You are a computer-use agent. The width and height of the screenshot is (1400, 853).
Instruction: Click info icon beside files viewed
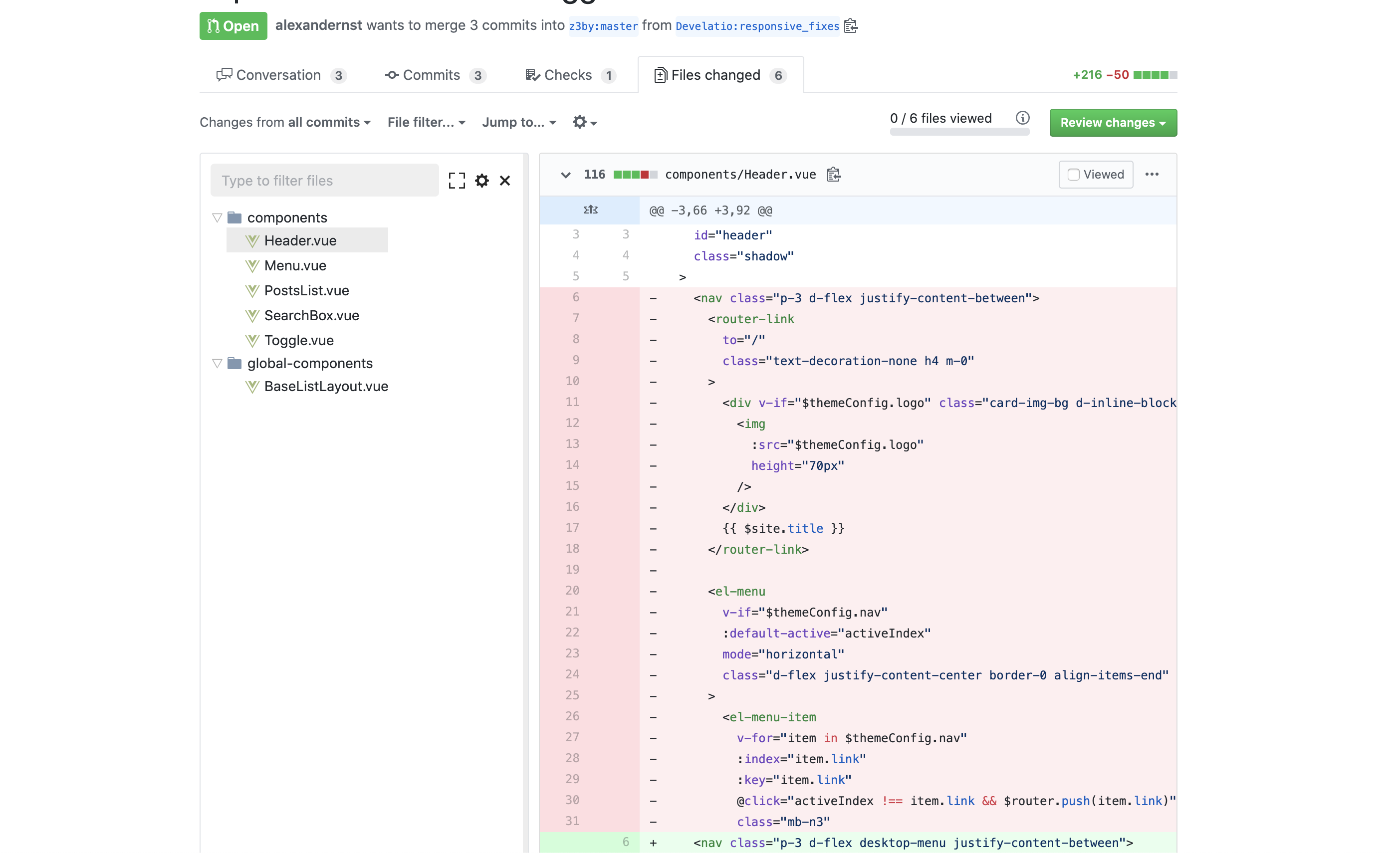click(1022, 118)
